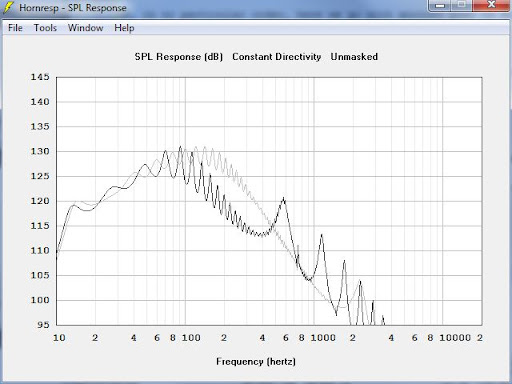Click the 100 value on the dB axis
Image resolution: width=512 pixels, height=384 pixels.
tap(40, 300)
